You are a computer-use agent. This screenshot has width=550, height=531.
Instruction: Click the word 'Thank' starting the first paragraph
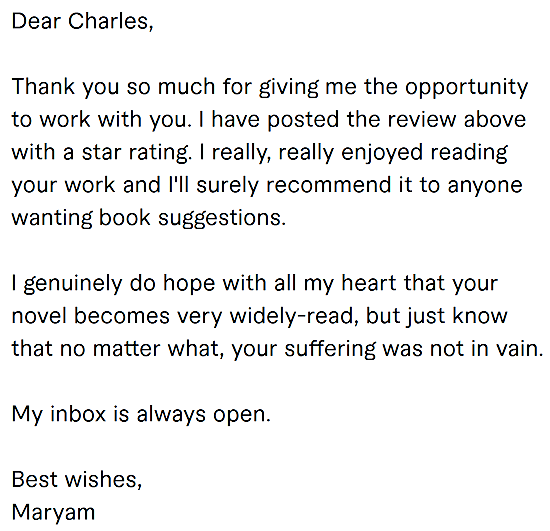tap(43, 86)
